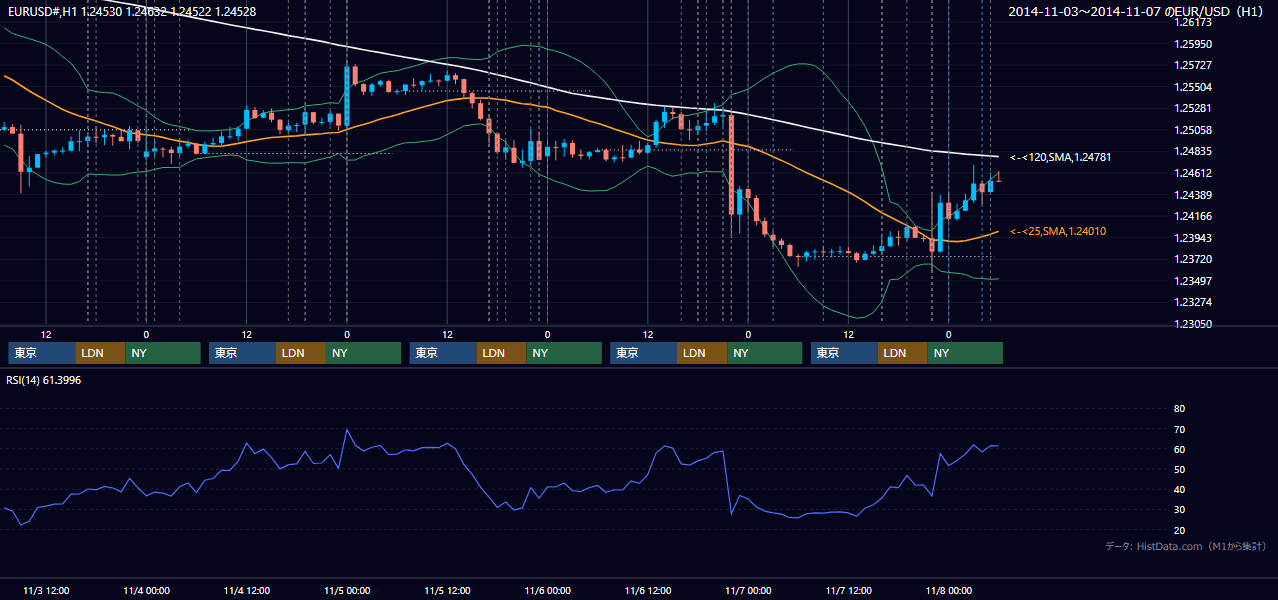1278x600 pixels.
Task: Click the RSI level 50 label
Action: pyautogui.click(x=1179, y=469)
